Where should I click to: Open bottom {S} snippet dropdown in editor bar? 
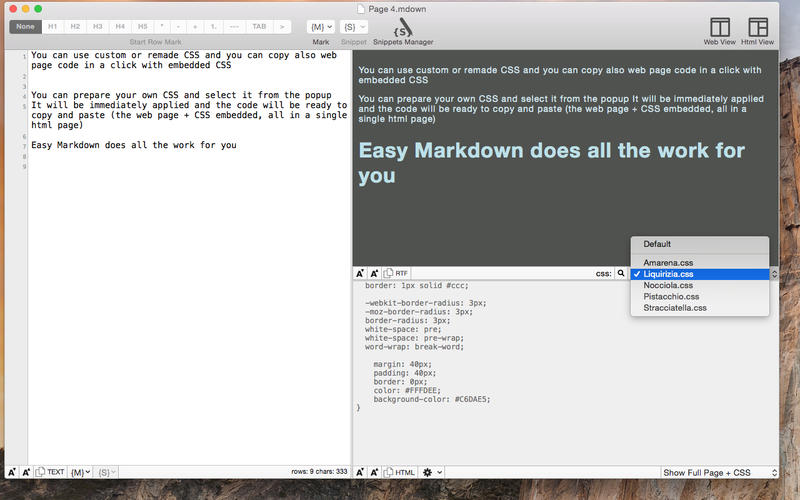click(x=107, y=472)
